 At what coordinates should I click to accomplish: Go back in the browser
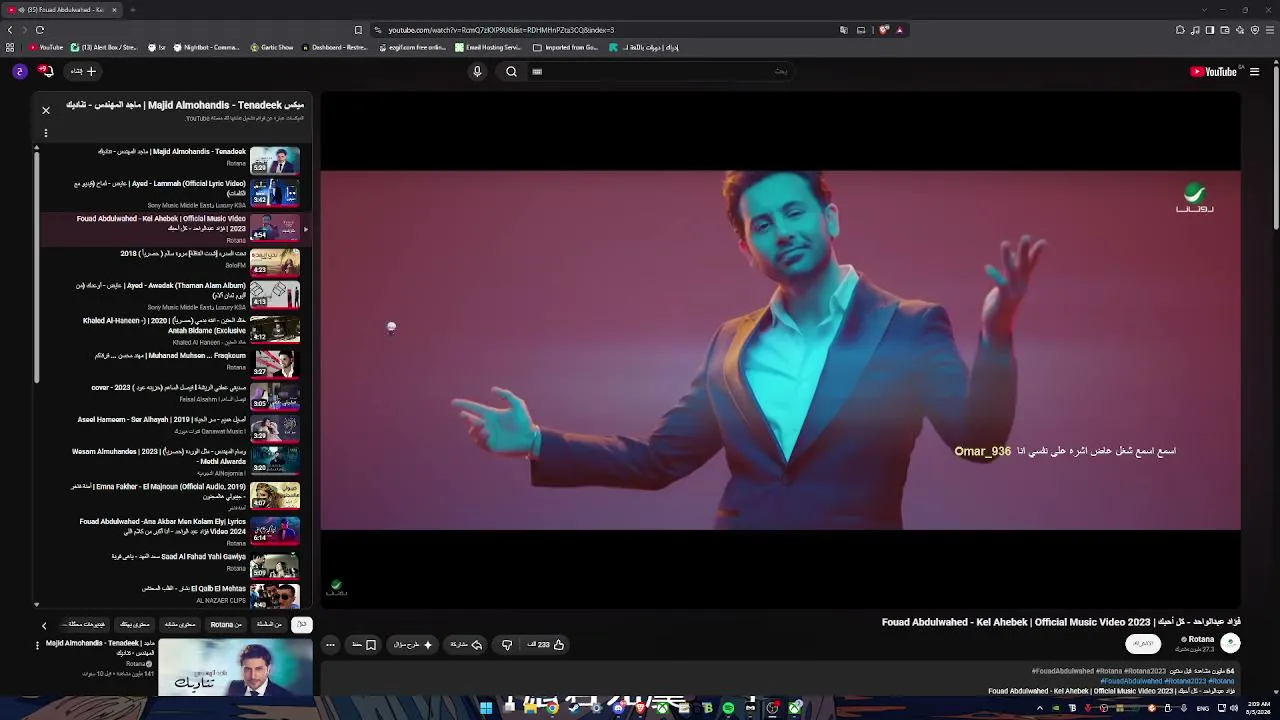point(10,30)
